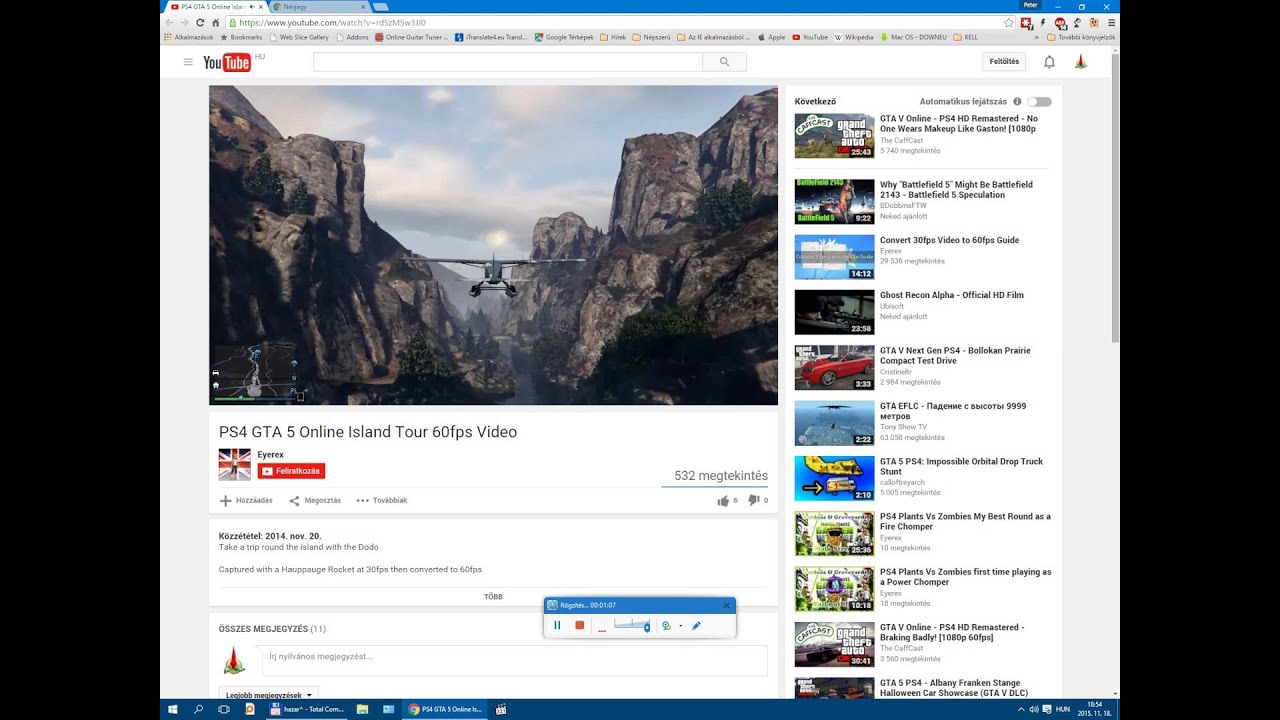Click the Chrome reload button

(x=198, y=22)
